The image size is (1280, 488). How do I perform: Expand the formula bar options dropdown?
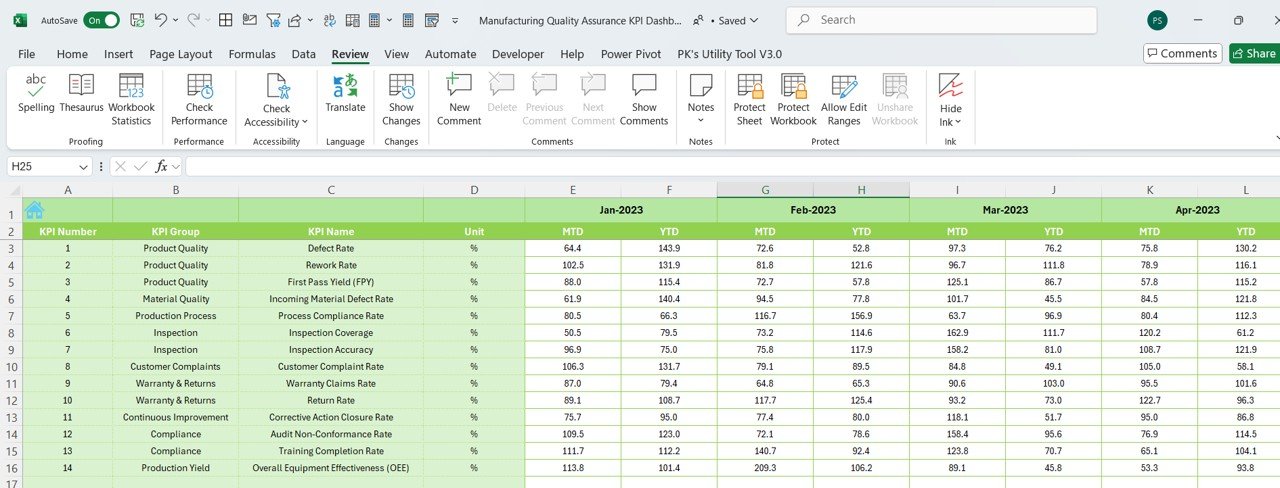pos(176,167)
